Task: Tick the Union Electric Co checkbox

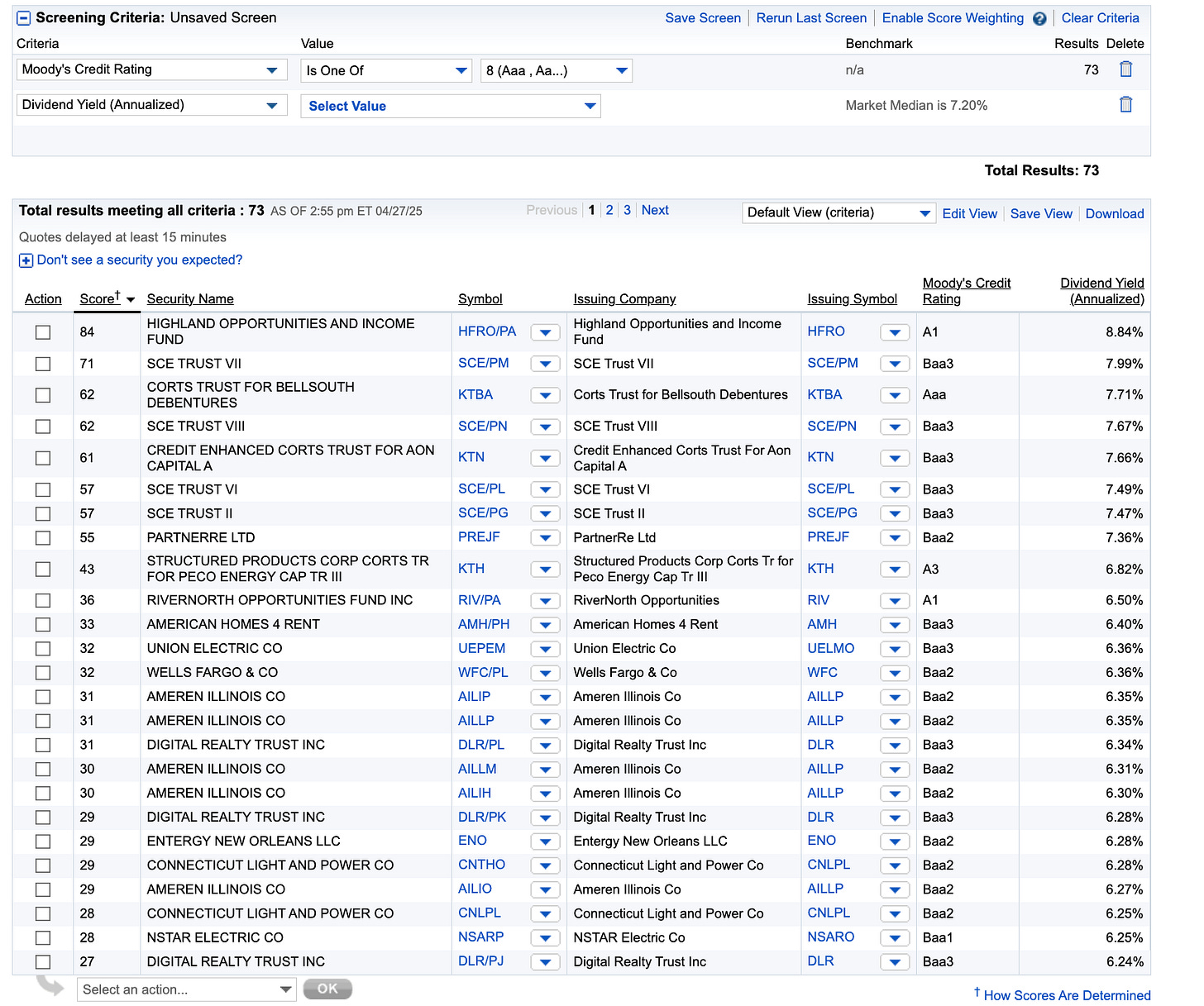Action: [43, 649]
